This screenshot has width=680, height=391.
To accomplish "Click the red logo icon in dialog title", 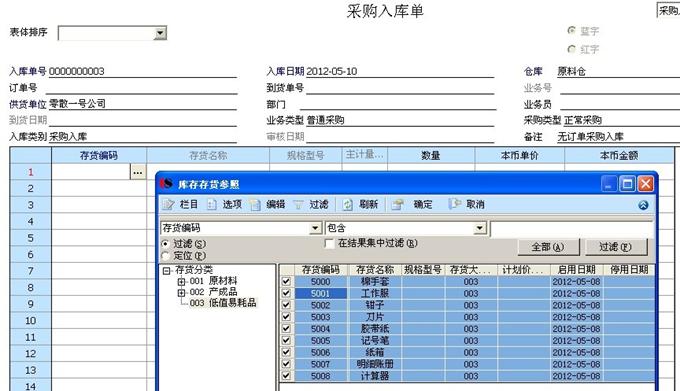I will 166,184.
